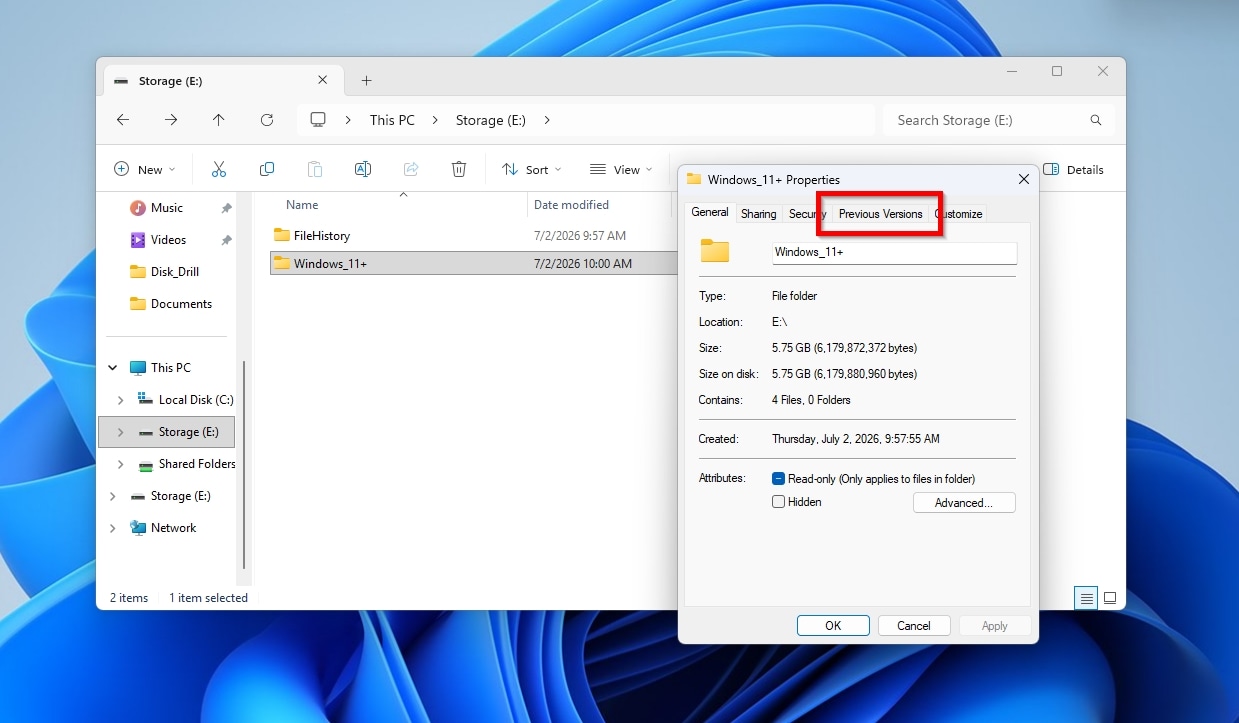
Task: Click chevron after Storage (E:) in path
Action: tap(547, 120)
